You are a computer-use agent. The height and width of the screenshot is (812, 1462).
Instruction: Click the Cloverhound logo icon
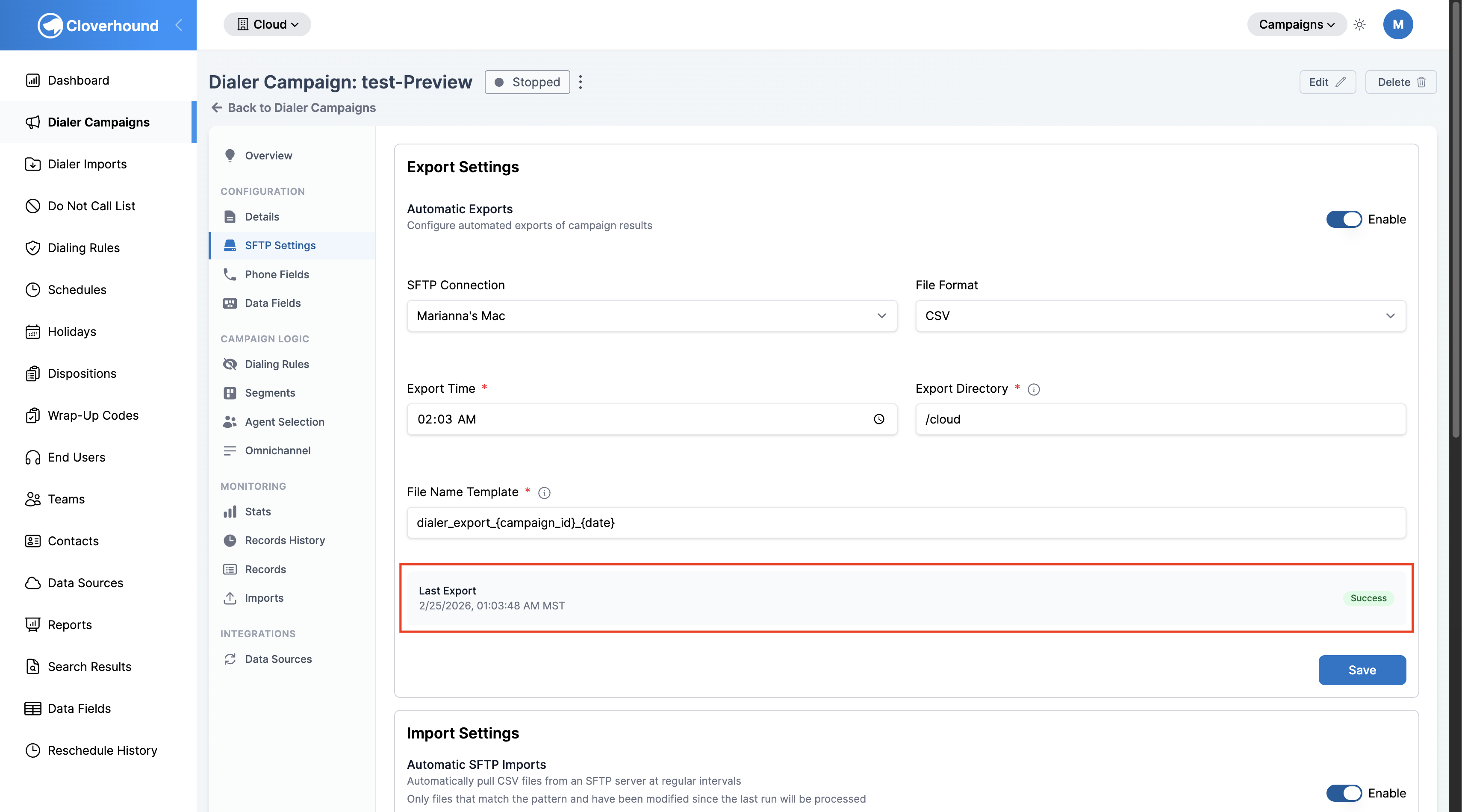point(50,25)
